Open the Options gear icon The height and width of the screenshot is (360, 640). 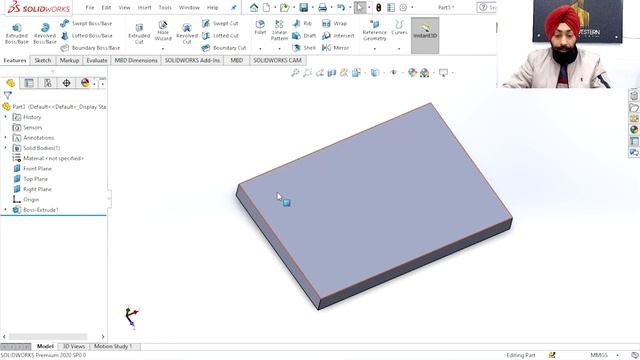coord(403,7)
